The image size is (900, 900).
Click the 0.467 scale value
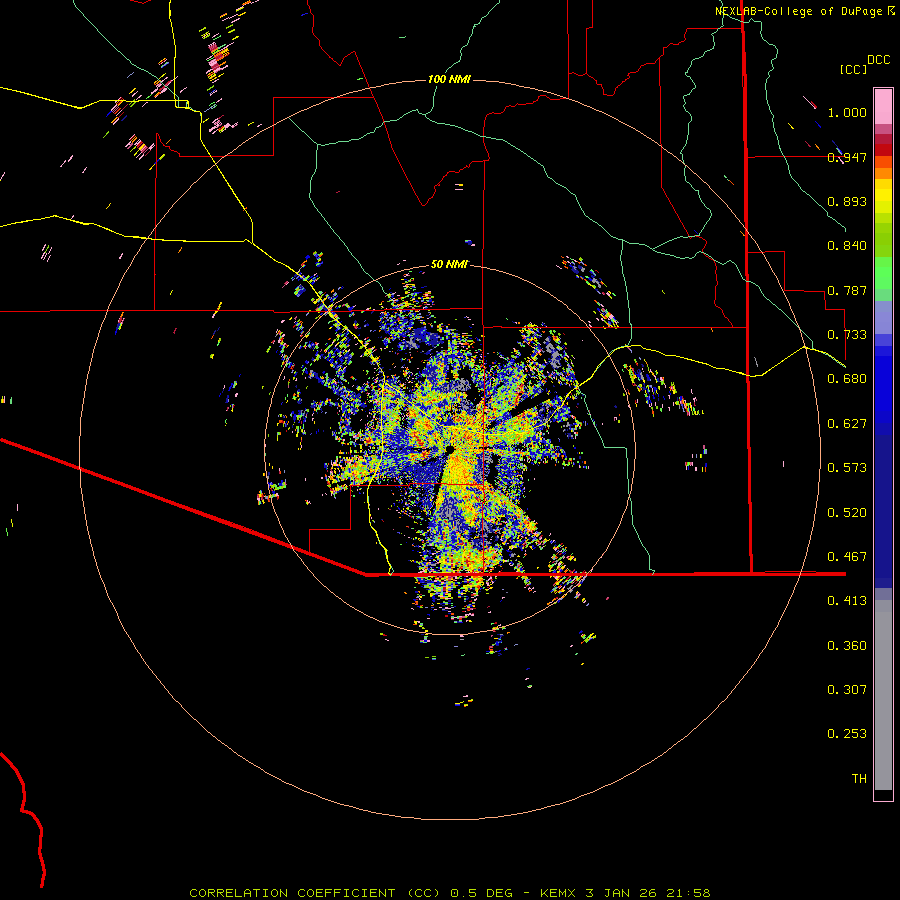[847, 557]
